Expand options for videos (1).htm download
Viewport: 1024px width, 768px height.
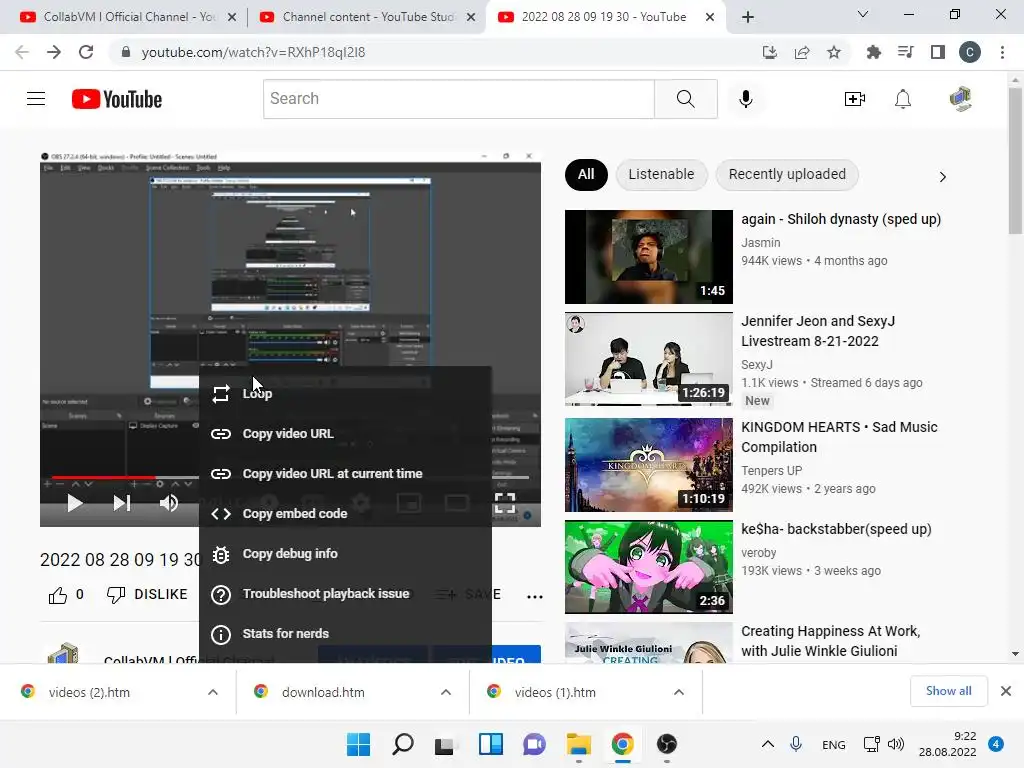click(x=679, y=692)
